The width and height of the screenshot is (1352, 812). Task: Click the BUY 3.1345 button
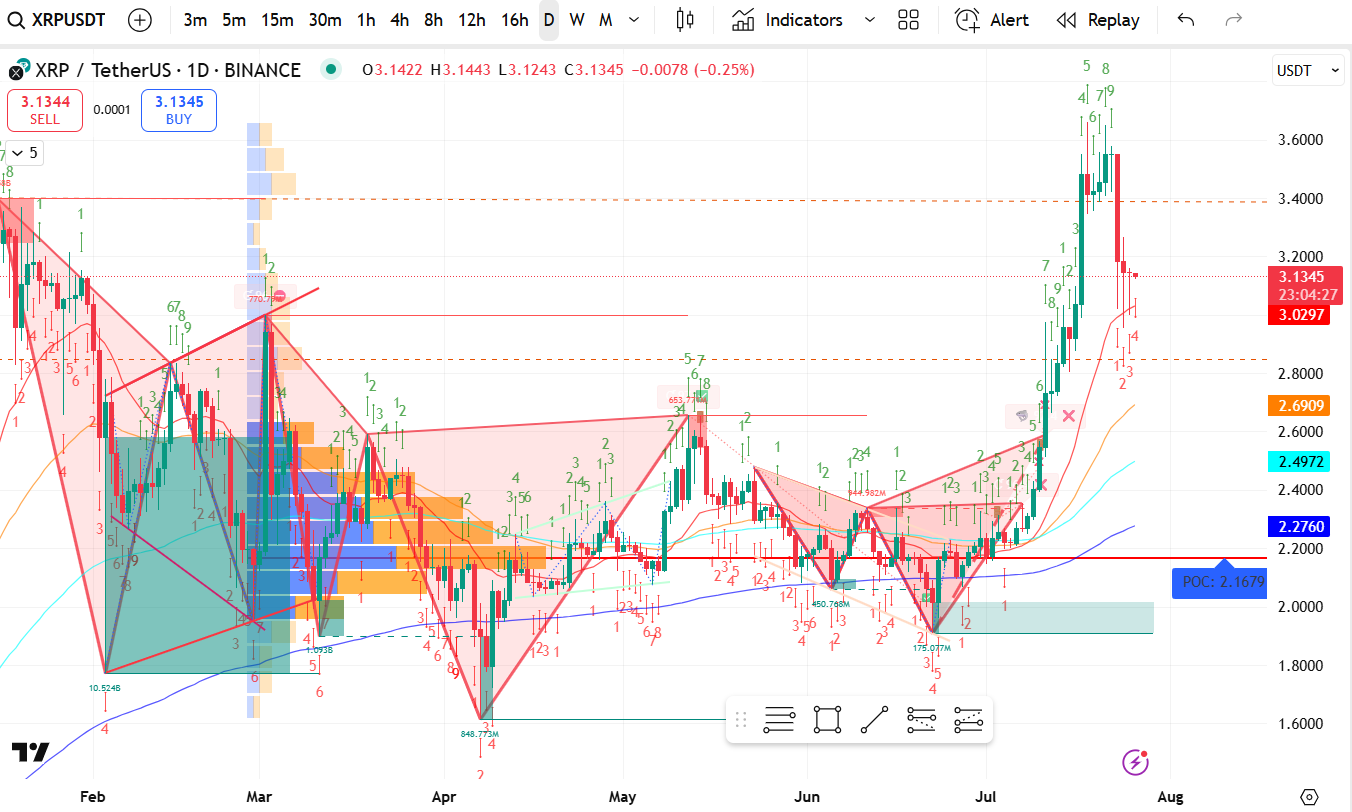tap(179, 110)
